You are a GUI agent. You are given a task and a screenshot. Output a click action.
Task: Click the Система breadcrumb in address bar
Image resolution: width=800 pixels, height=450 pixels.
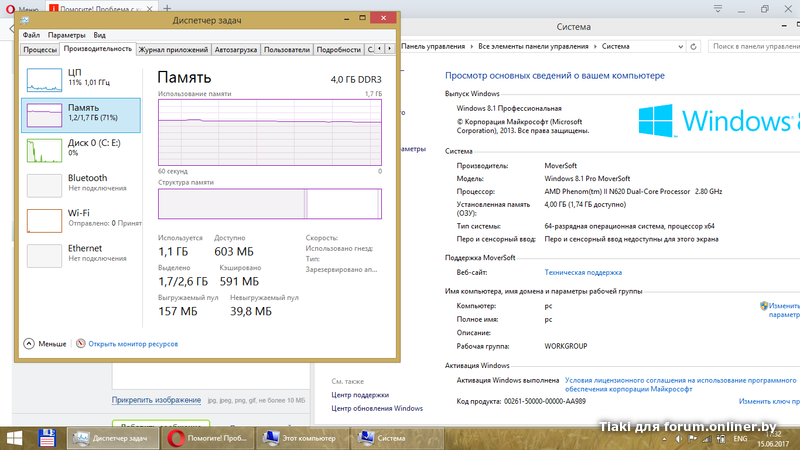615,46
